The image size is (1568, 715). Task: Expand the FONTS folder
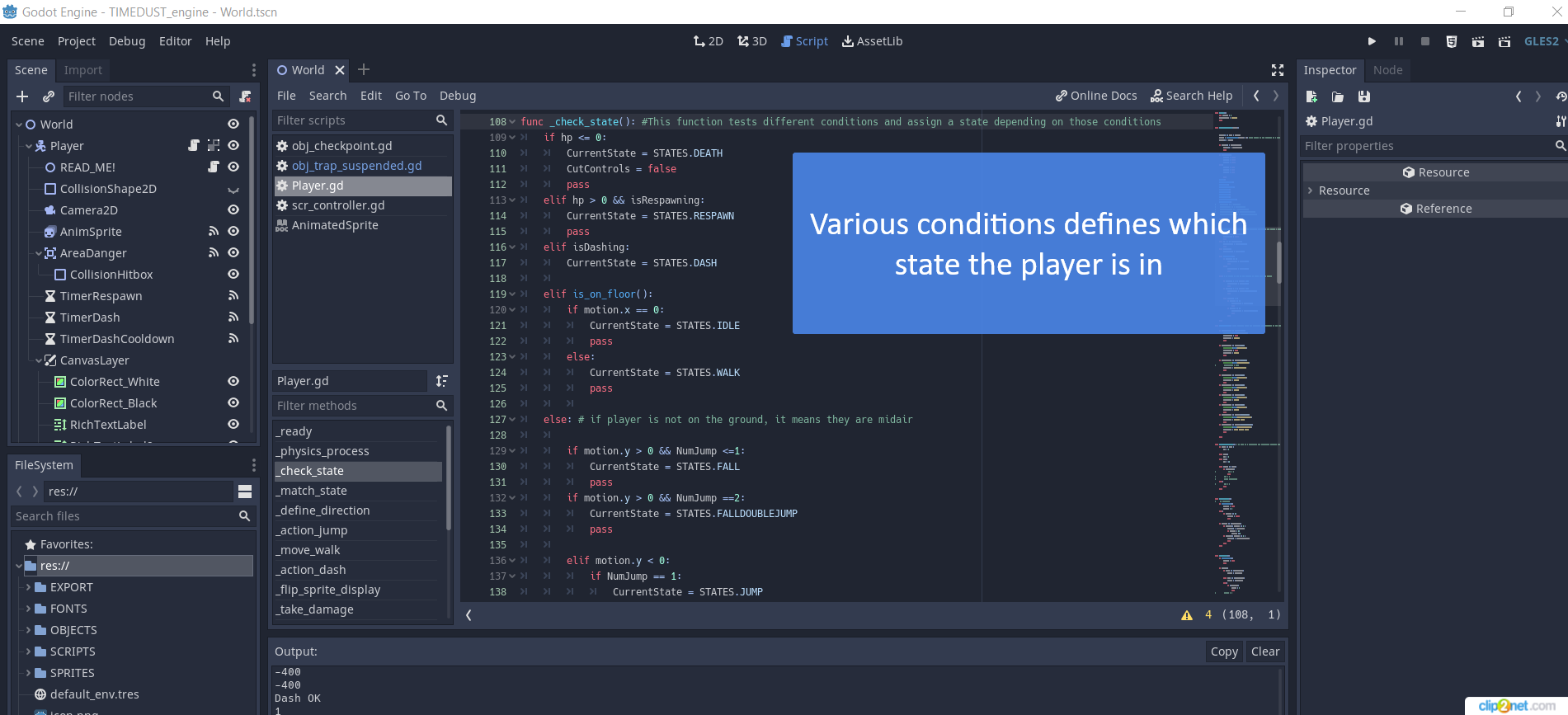point(29,609)
